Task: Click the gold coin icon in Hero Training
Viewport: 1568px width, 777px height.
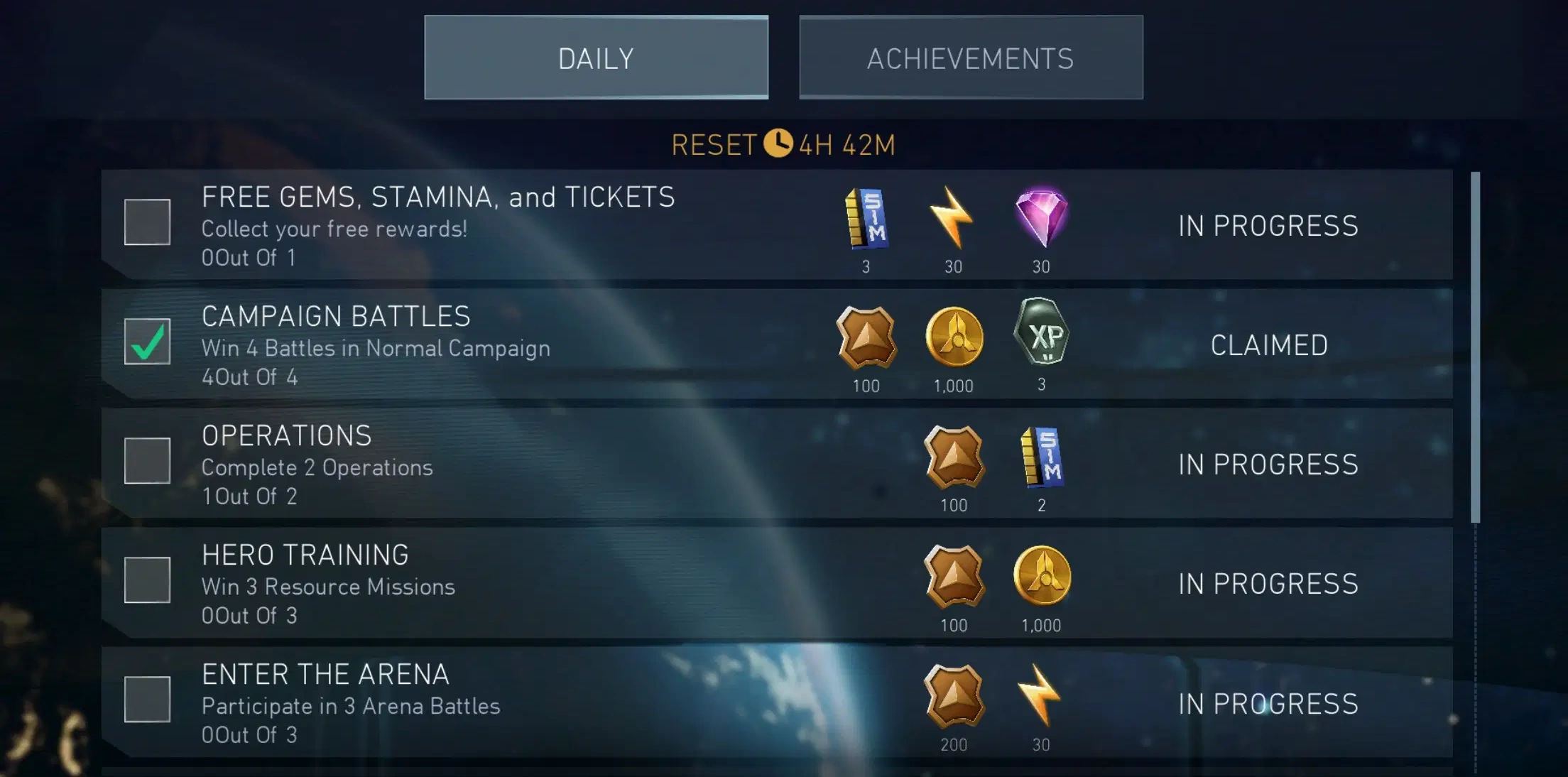Action: tap(1041, 575)
